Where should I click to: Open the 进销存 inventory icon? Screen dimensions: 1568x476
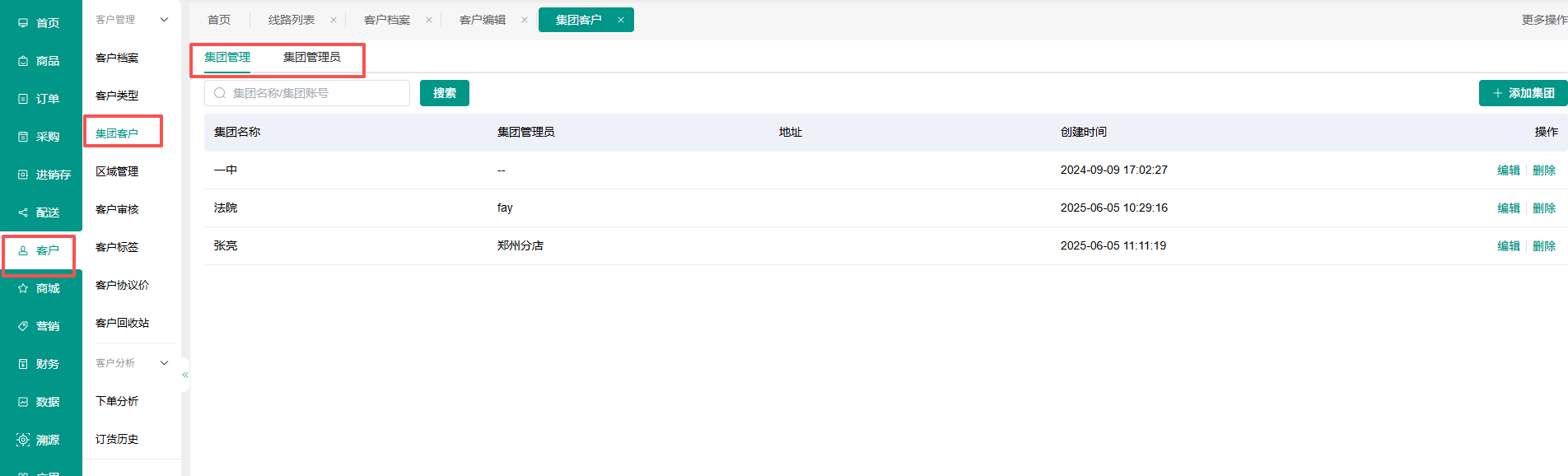[23, 175]
